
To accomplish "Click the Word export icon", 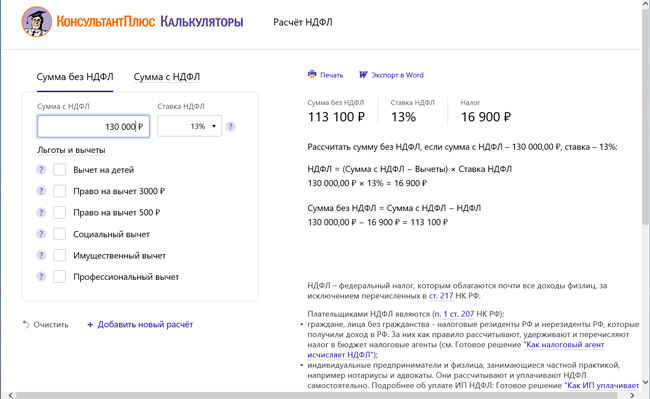I will tap(363, 75).
